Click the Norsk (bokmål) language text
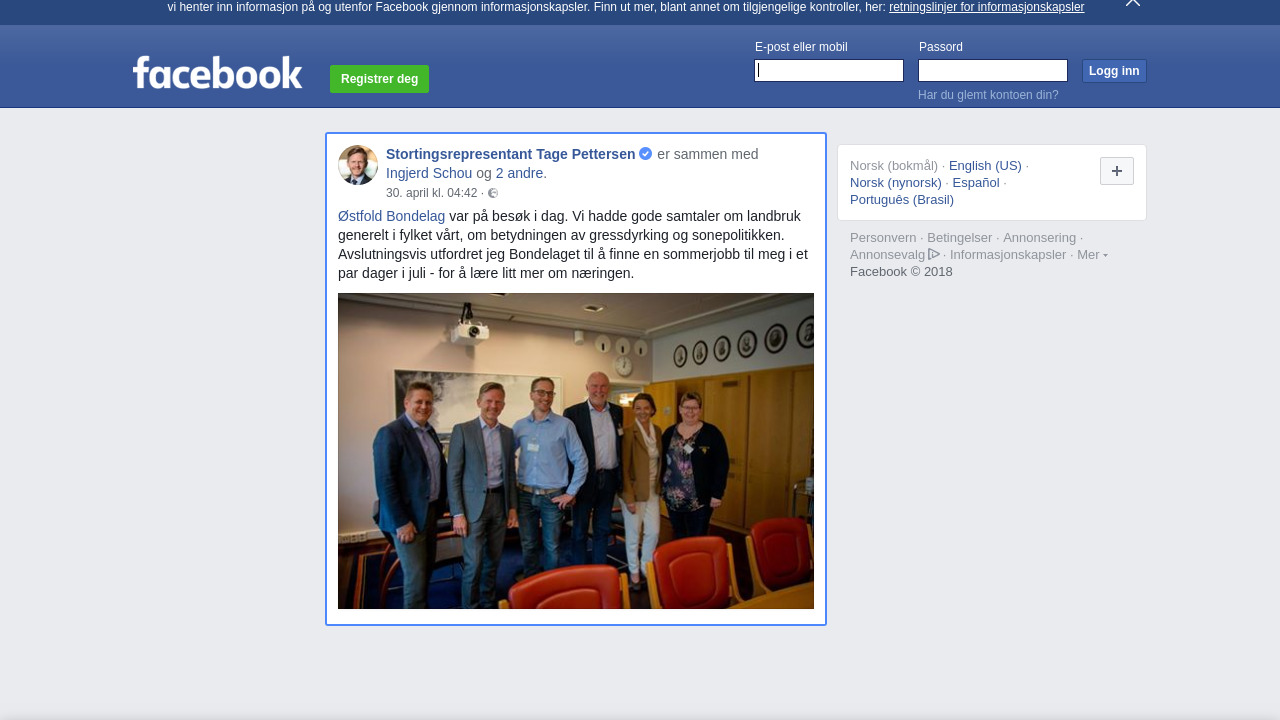Screen dimensions: 1280x720 point(894,166)
